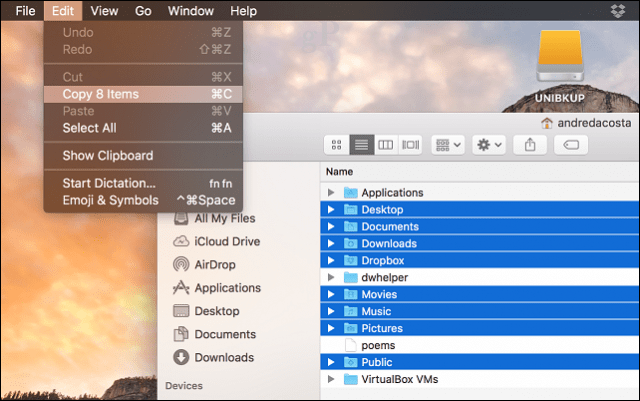Viewport: 640px width, 401px height.
Task: Open the gear Action menu
Action: coord(489,145)
